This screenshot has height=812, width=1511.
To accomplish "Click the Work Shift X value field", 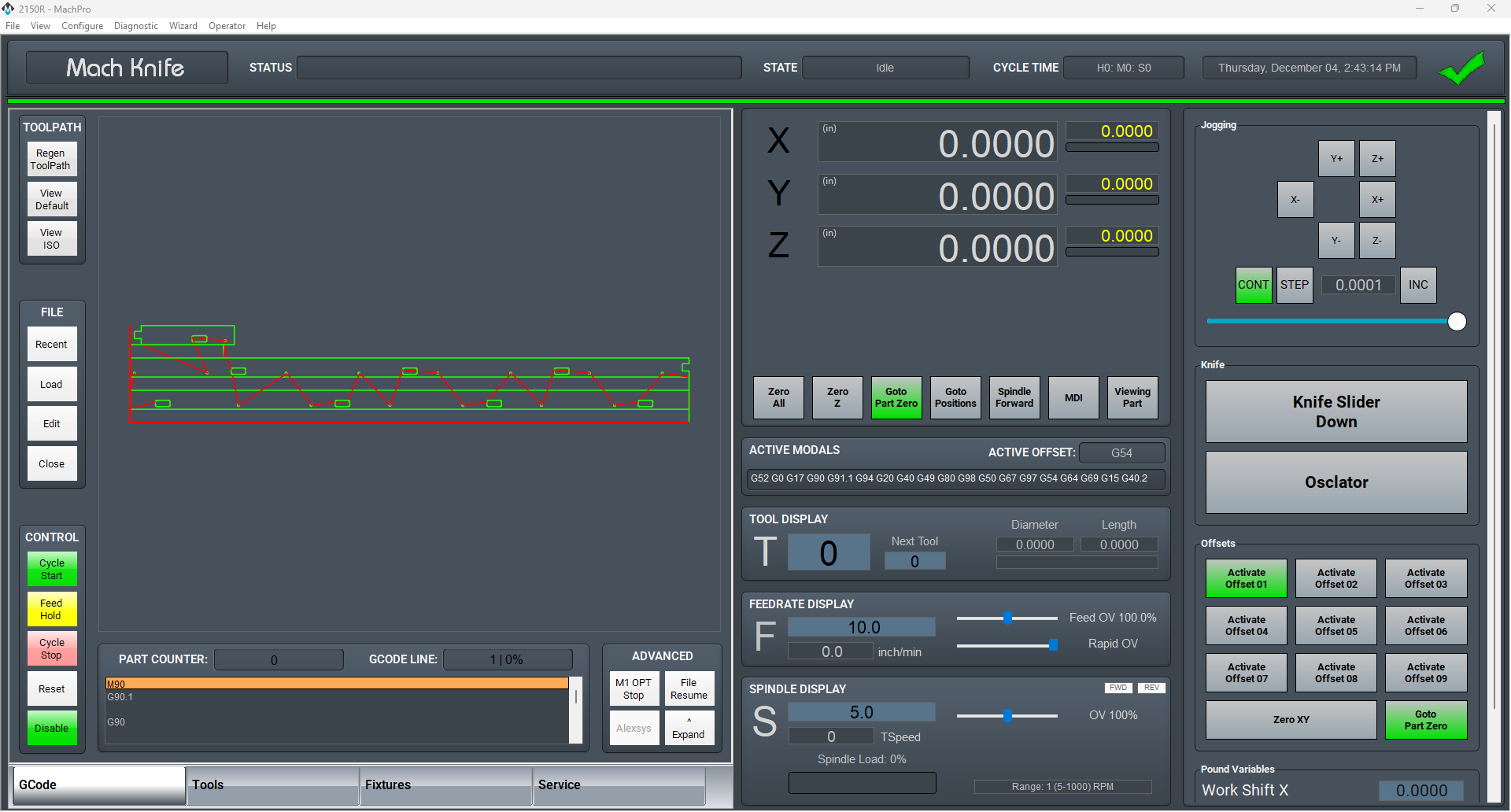I will 1420,791.
